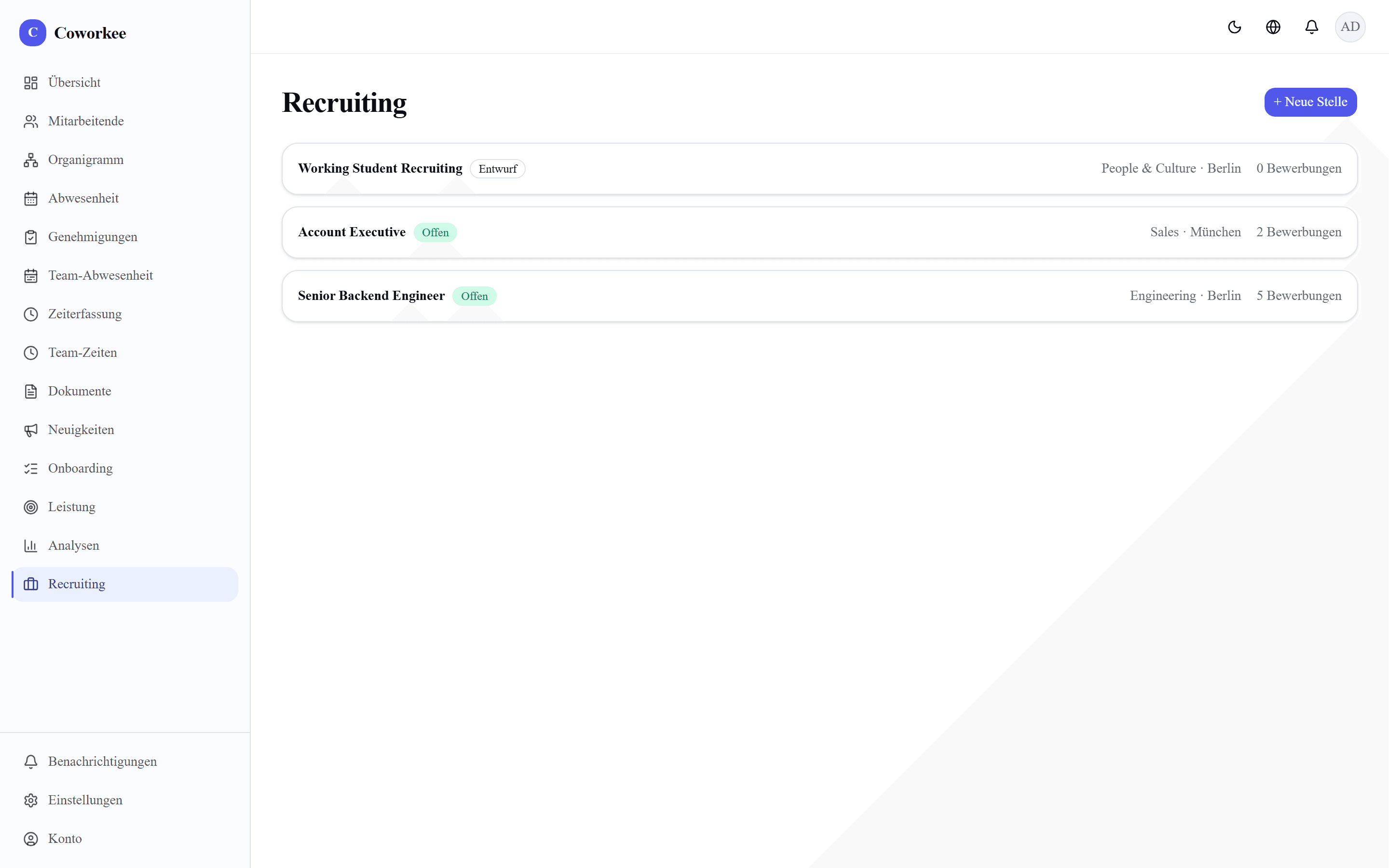Click the Mitarbeitende people icon
This screenshot has height=868, width=1389.
pyautogui.click(x=31, y=121)
